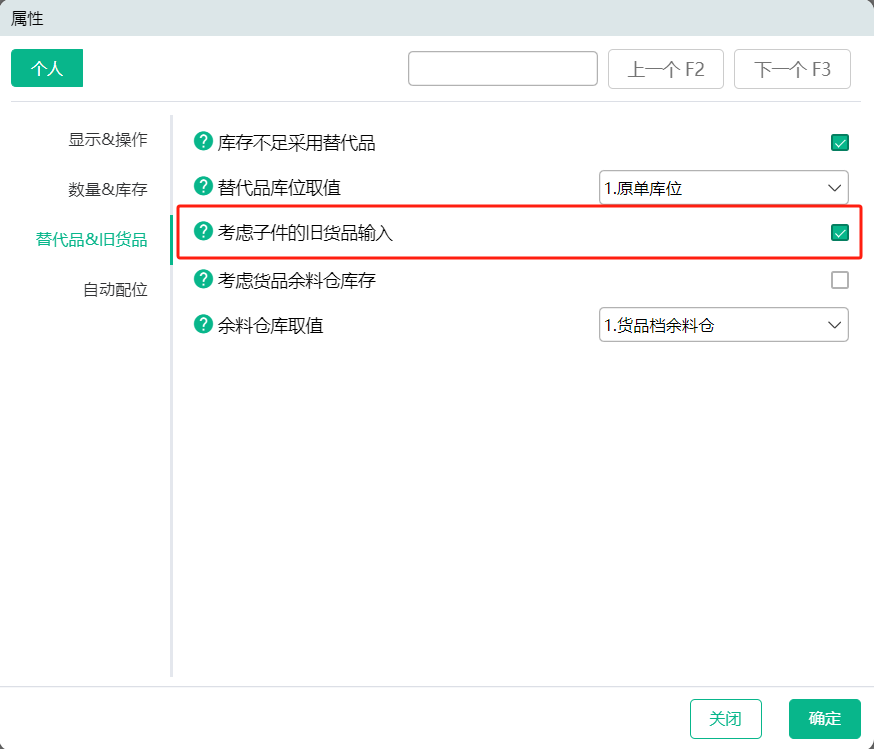874x749 pixels.
Task: Uncheck the 库存不足采用替代品 checkbox
Action: tap(839, 143)
